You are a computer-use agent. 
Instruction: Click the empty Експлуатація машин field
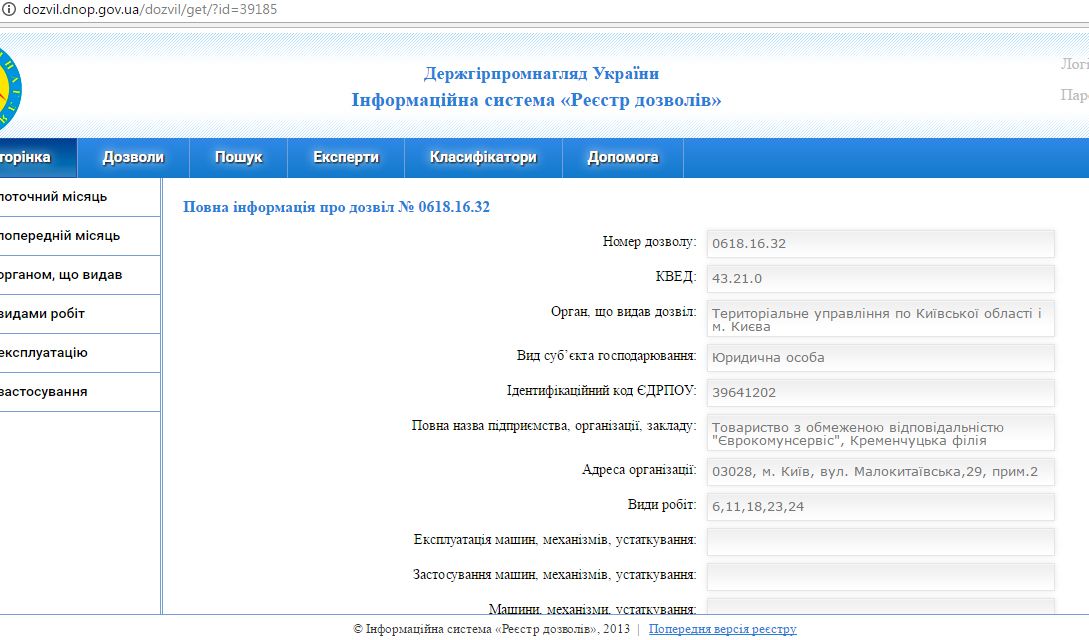tap(880, 541)
